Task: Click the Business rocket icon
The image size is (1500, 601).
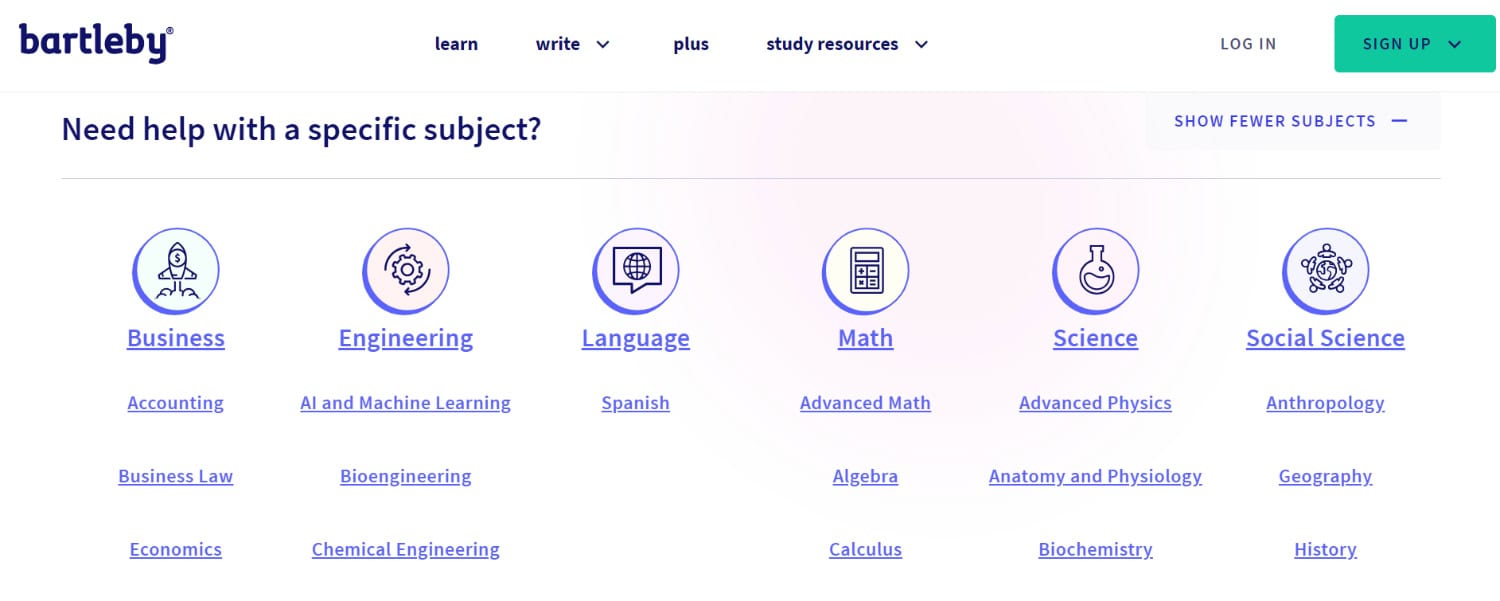Action: [176, 271]
